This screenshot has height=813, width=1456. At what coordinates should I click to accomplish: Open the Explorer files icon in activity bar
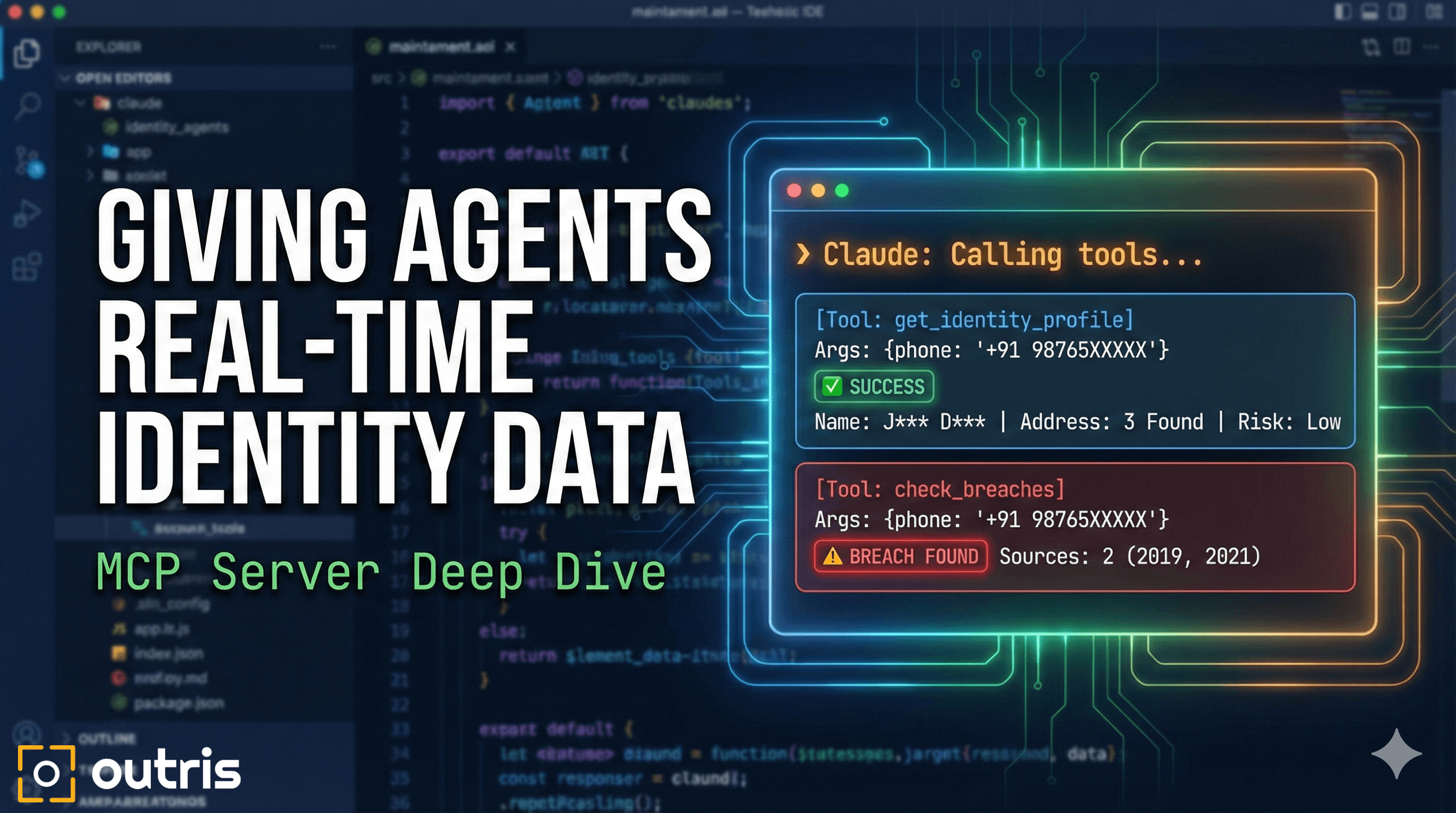click(26, 53)
